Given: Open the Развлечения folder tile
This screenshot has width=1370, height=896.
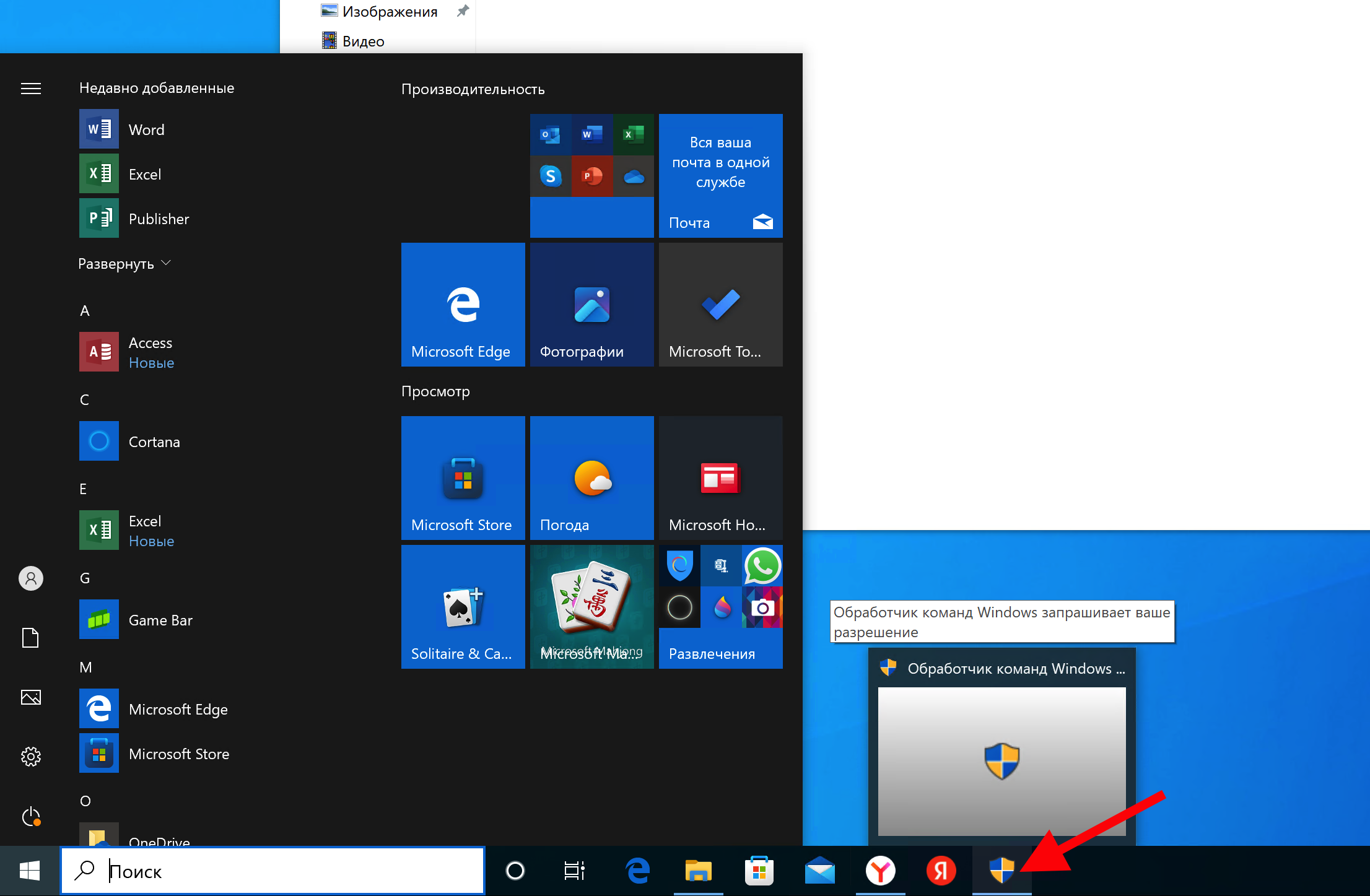Looking at the screenshot, I should click(721, 607).
